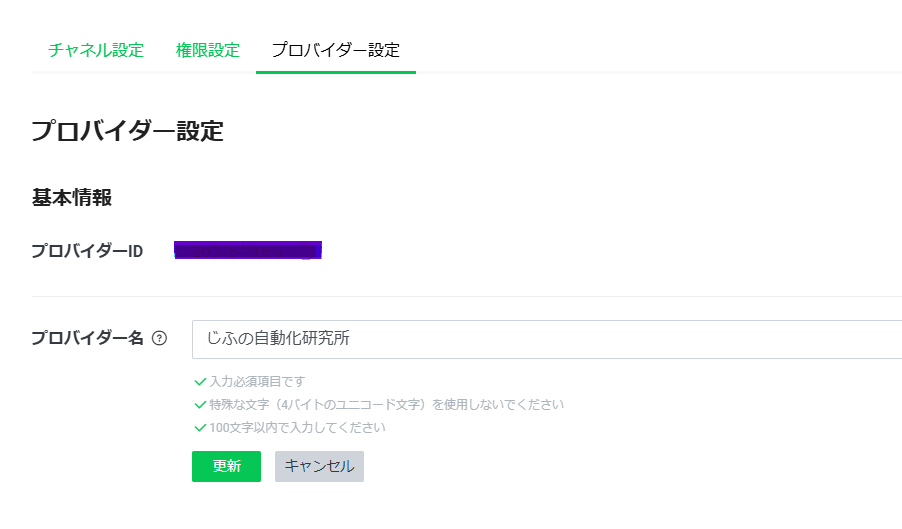Select the プロバイダー設定 tab
902x529 pixels.
coord(335,50)
